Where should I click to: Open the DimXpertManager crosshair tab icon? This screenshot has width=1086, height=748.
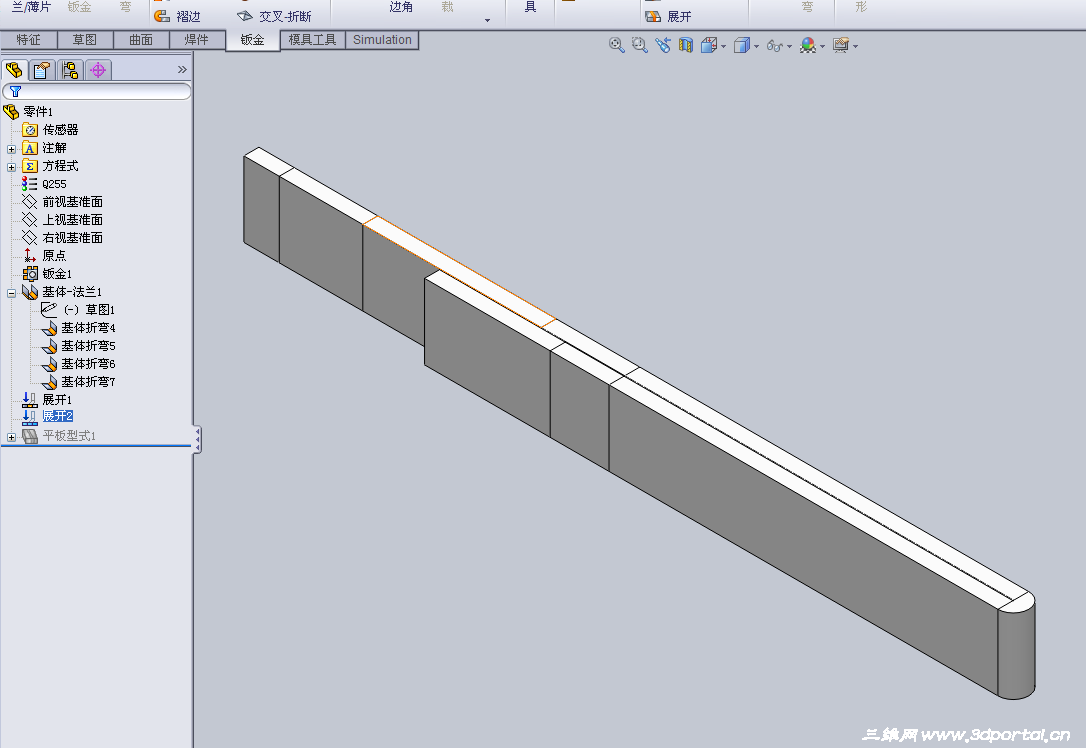pos(98,70)
